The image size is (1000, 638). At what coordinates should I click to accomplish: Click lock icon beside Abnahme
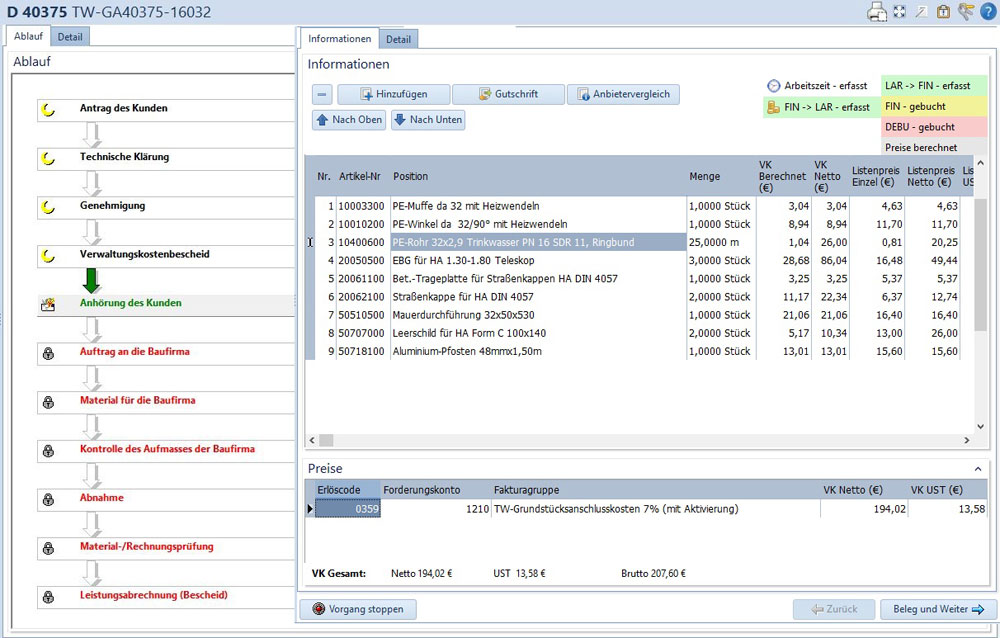48,499
